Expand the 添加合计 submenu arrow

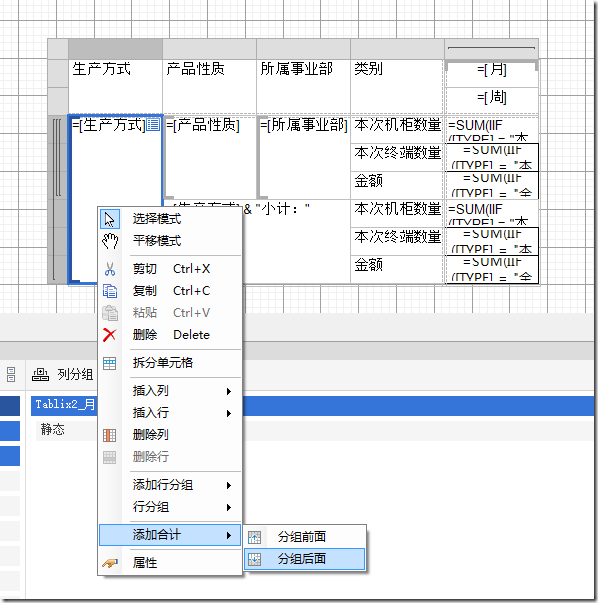pyautogui.click(x=229, y=535)
